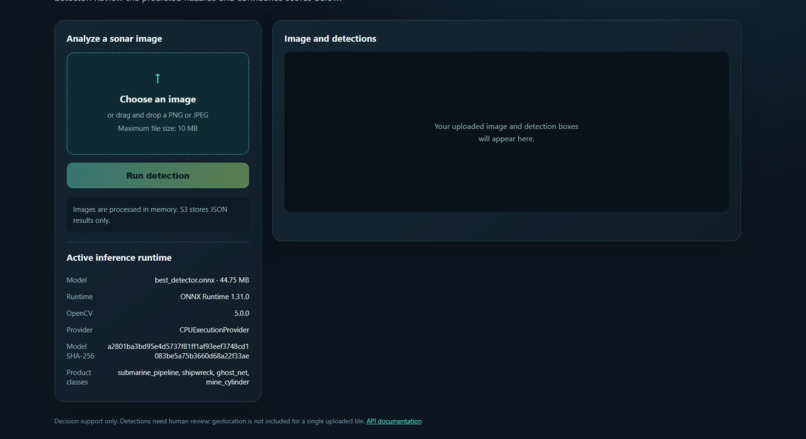The height and width of the screenshot is (439, 806).
Task: Click the ONNX Runtime 1.31.0 value
Action: pos(214,297)
